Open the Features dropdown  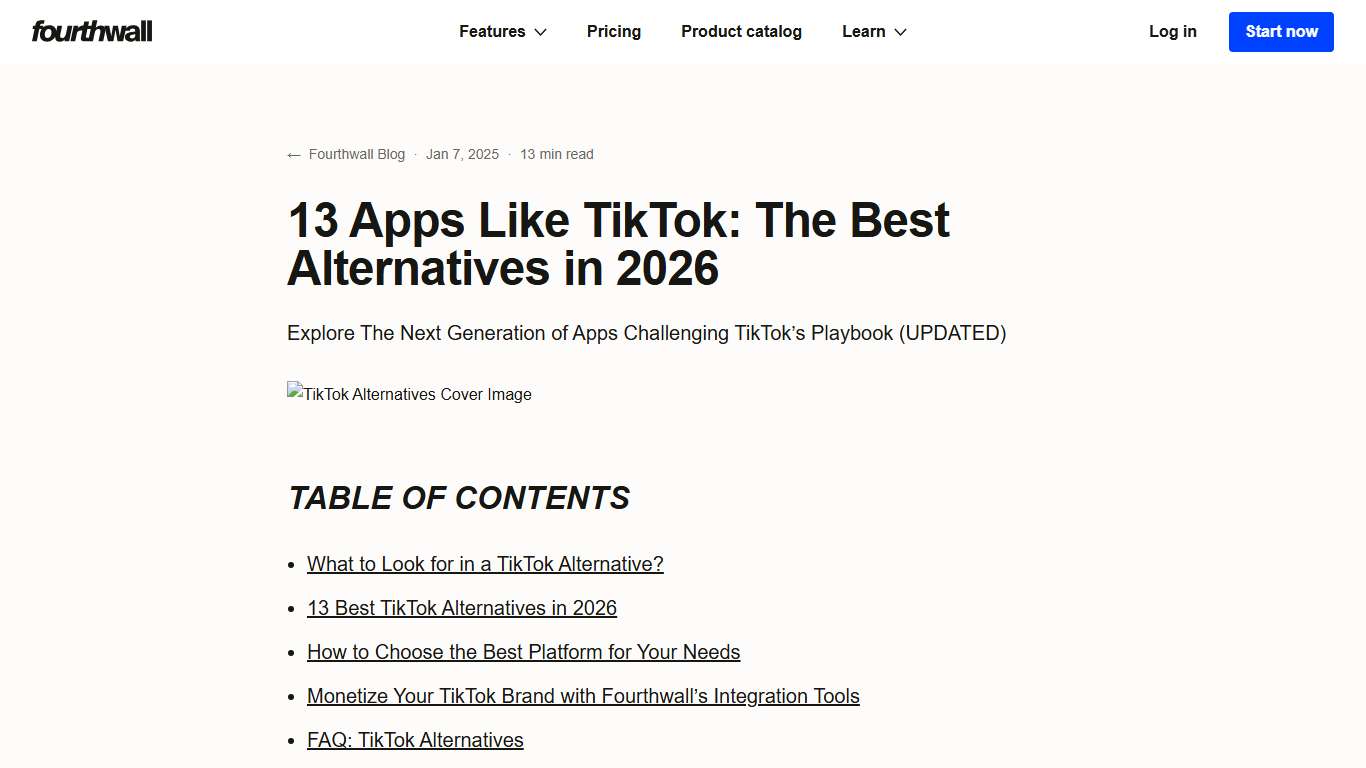coord(492,31)
